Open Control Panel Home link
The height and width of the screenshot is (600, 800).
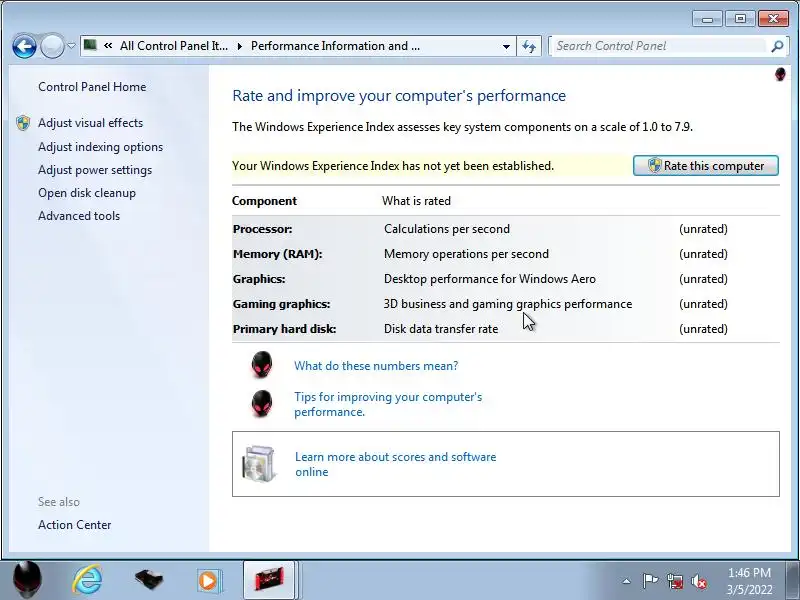coord(92,87)
